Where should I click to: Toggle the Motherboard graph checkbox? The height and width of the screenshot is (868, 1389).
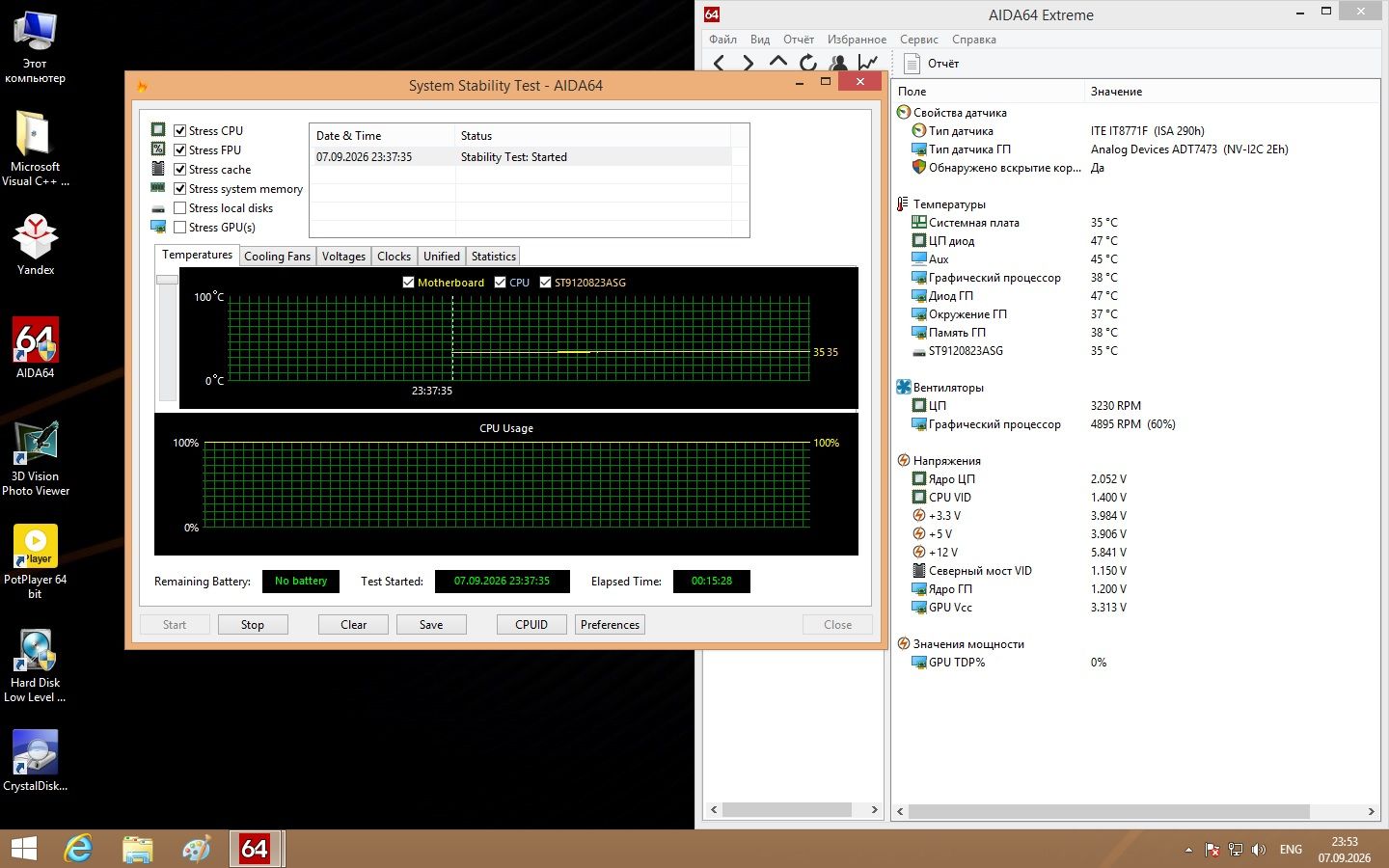(x=408, y=283)
